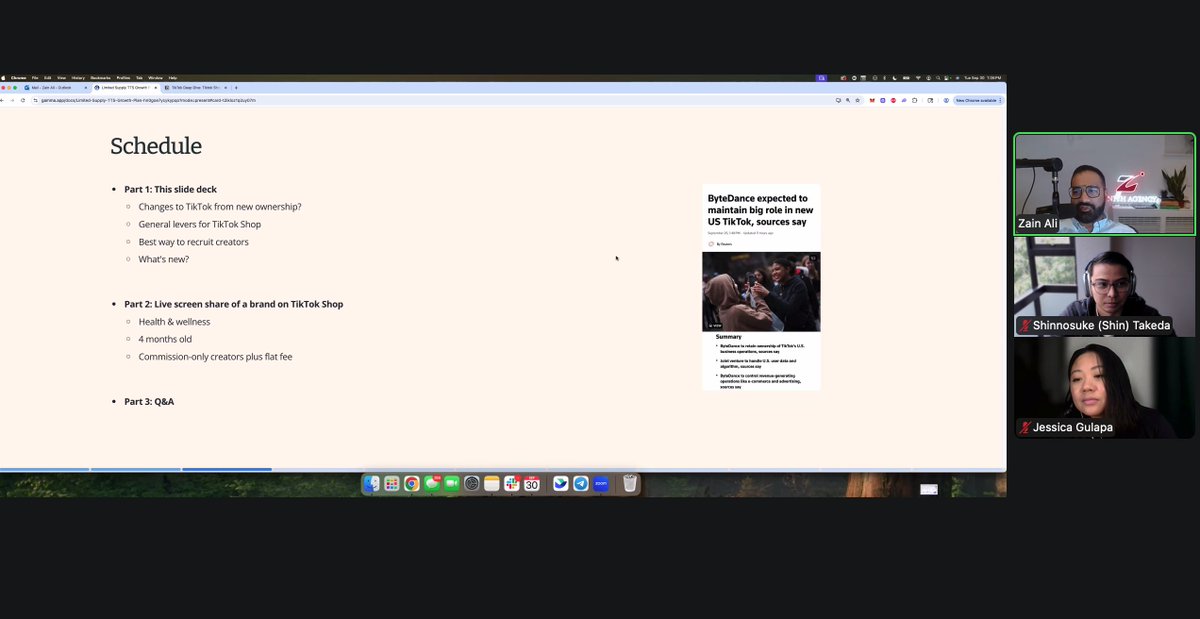This screenshot has width=1200, height=619.
Task: Open Calendar showing 30 in Dock
Action: pos(532,484)
